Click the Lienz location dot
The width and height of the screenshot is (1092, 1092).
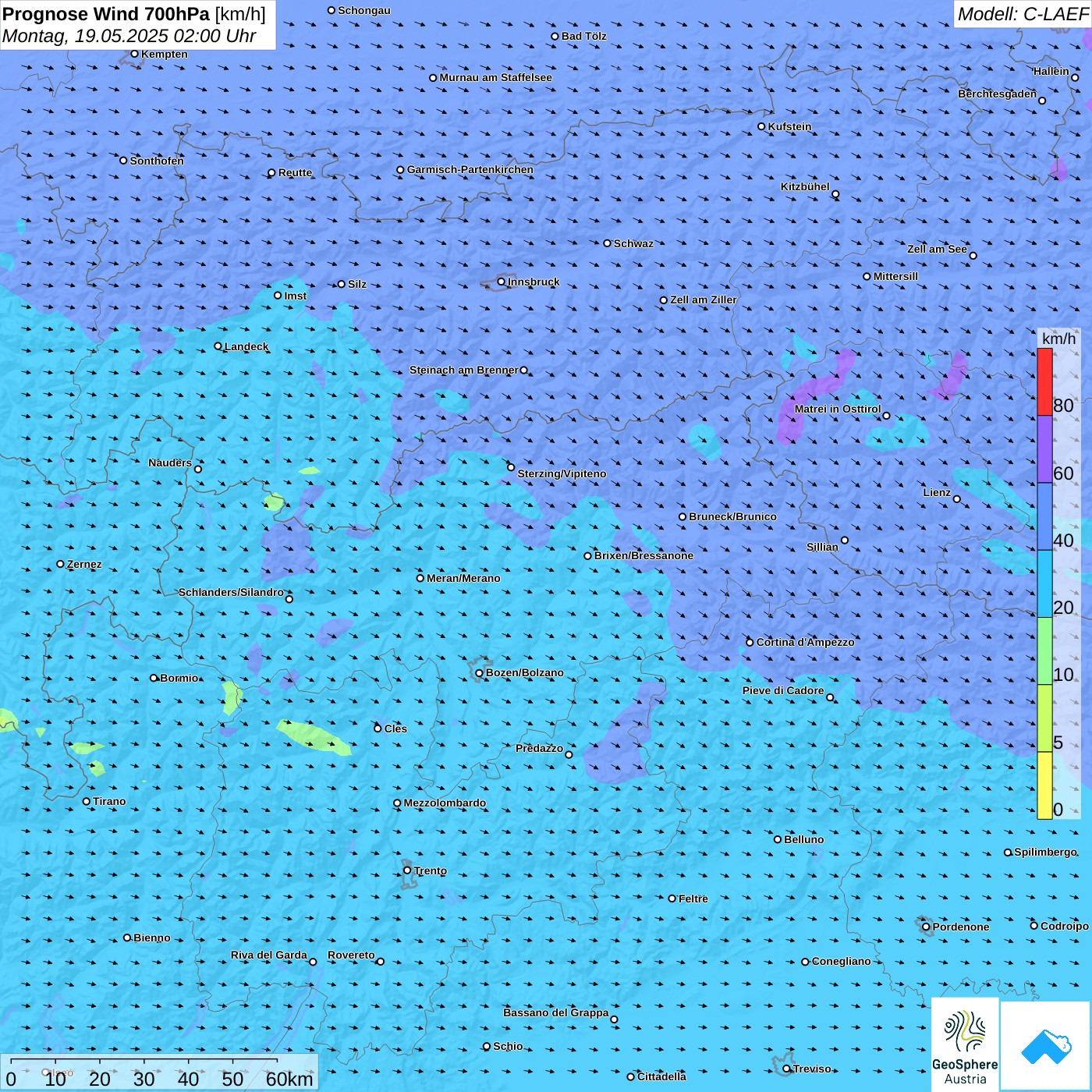pyautogui.click(x=957, y=499)
